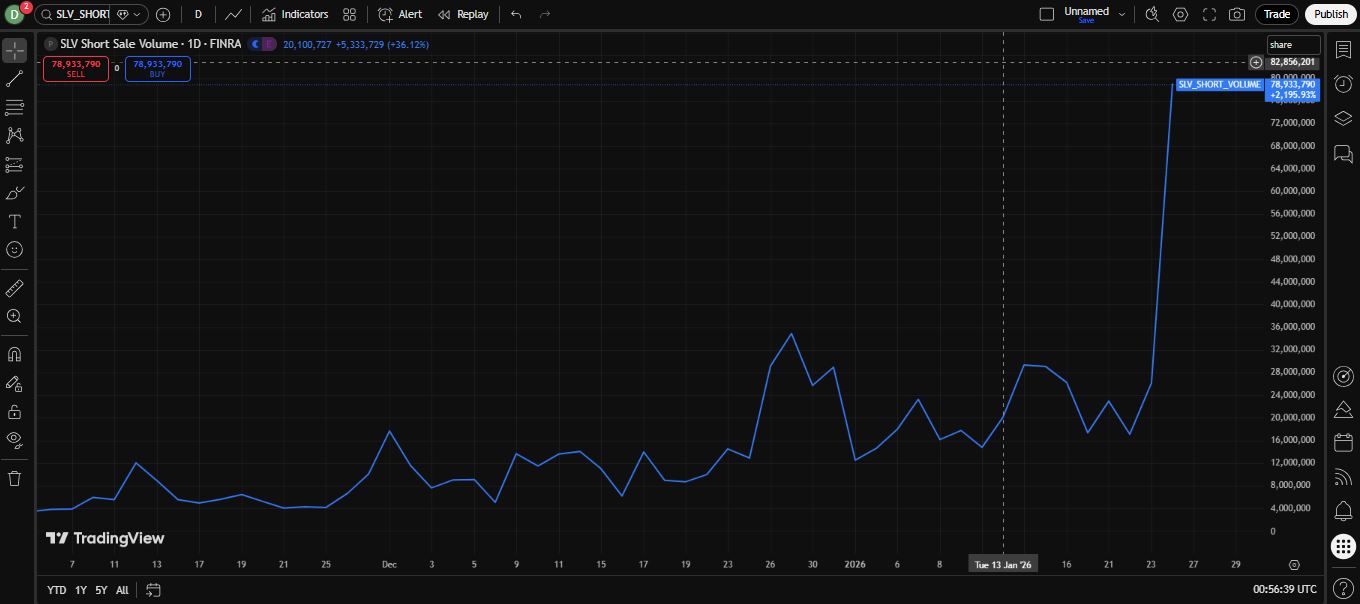Viewport: 1360px width, 604px height.
Task: Open the chats panel icon
Action: point(1343,154)
